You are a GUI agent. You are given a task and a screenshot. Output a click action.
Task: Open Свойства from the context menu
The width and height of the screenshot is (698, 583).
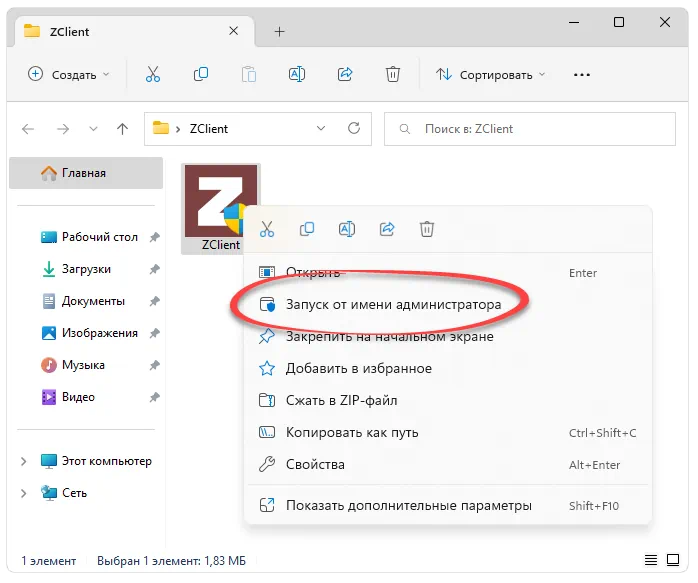point(448,465)
